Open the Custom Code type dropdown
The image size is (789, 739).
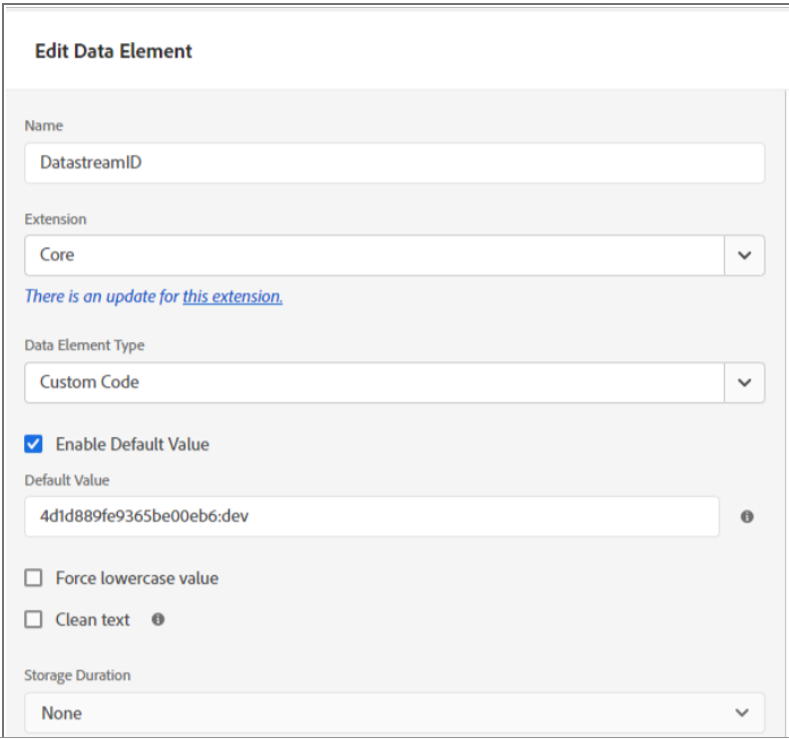click(374, 383)
